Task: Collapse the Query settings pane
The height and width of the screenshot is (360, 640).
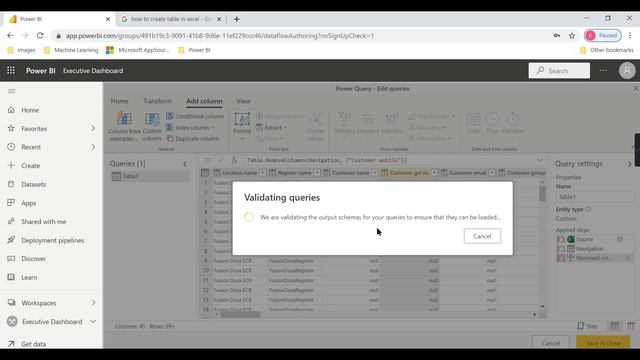Action: pos(629,164)
